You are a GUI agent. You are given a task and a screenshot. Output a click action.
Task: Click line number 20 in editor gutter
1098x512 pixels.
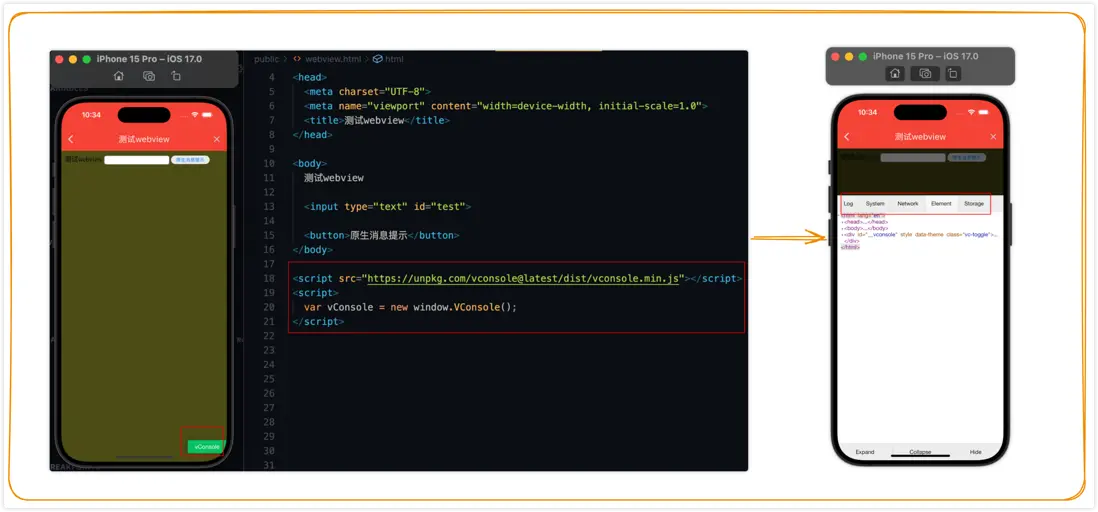pos(269,307)
